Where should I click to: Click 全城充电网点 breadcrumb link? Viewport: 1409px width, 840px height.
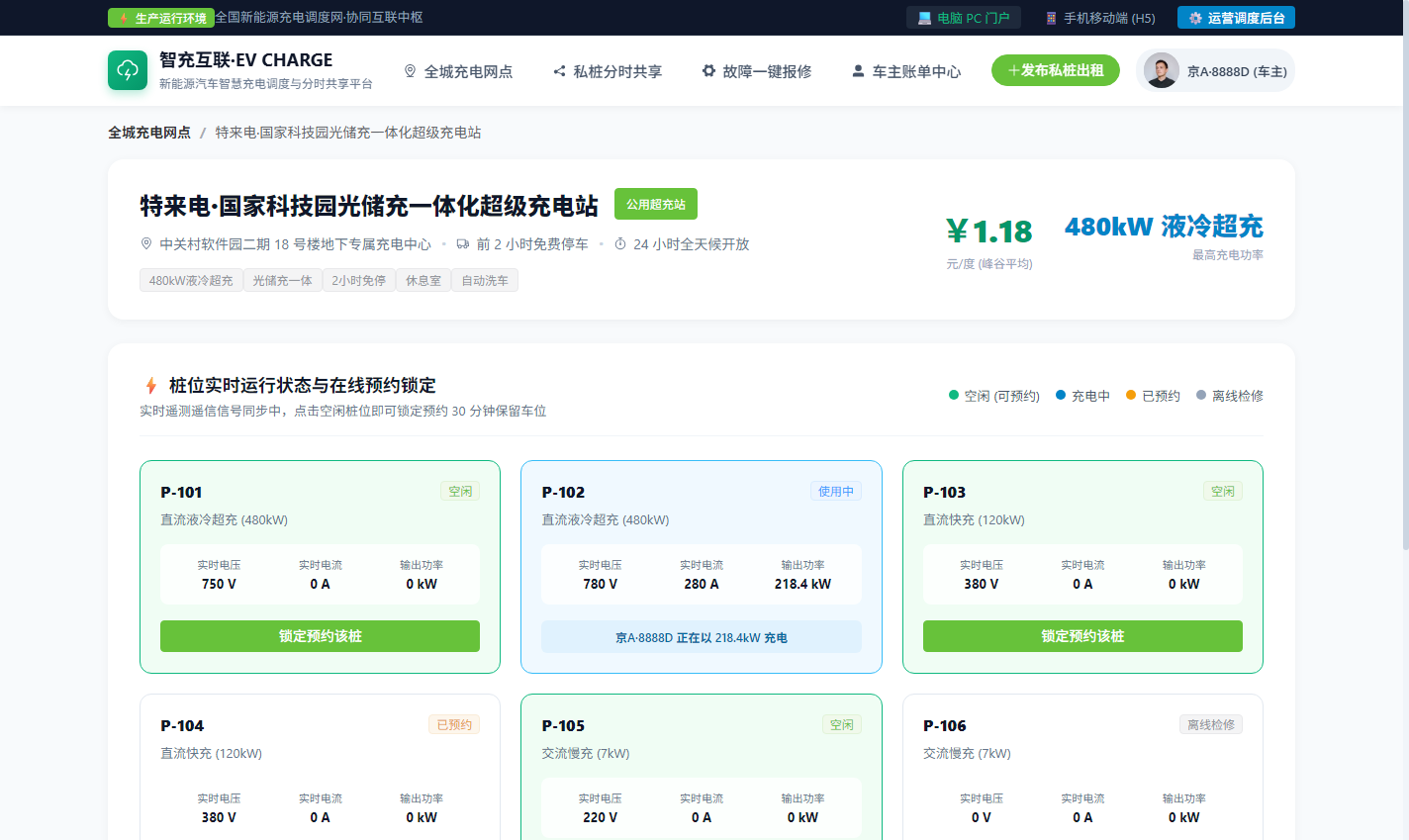click(149, 133)
